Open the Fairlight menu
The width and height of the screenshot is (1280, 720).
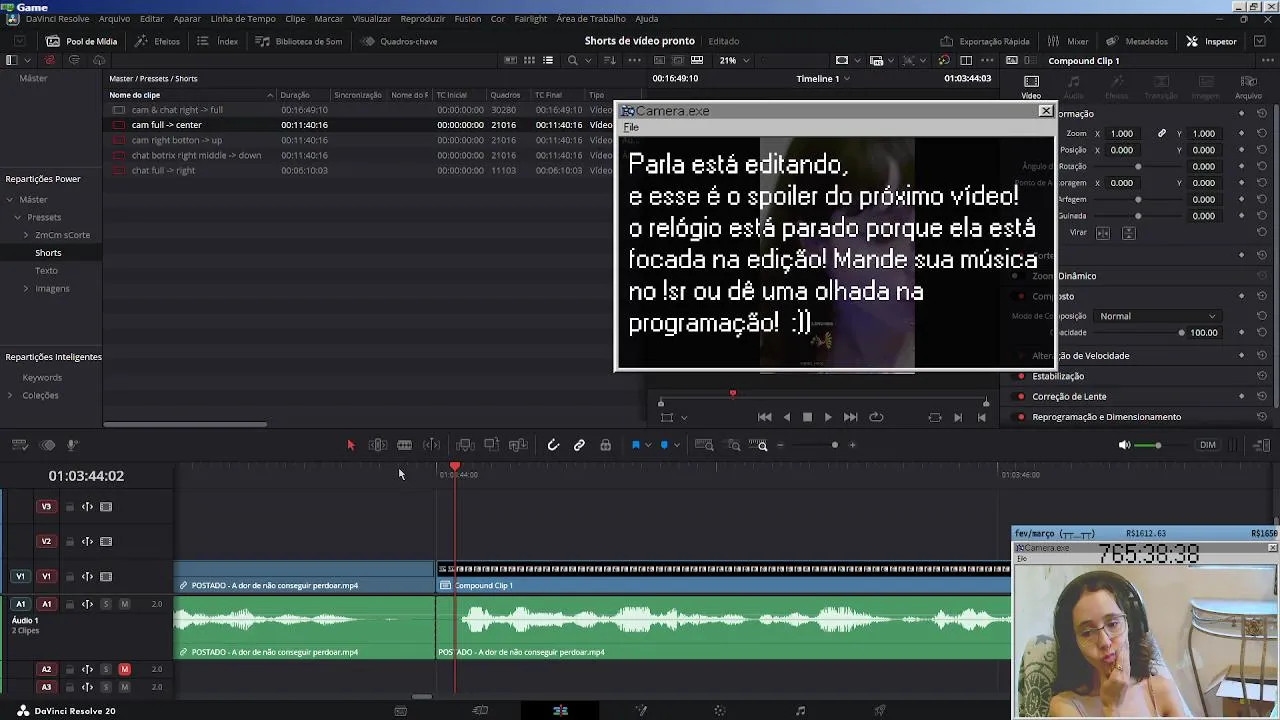coord(531,19)
